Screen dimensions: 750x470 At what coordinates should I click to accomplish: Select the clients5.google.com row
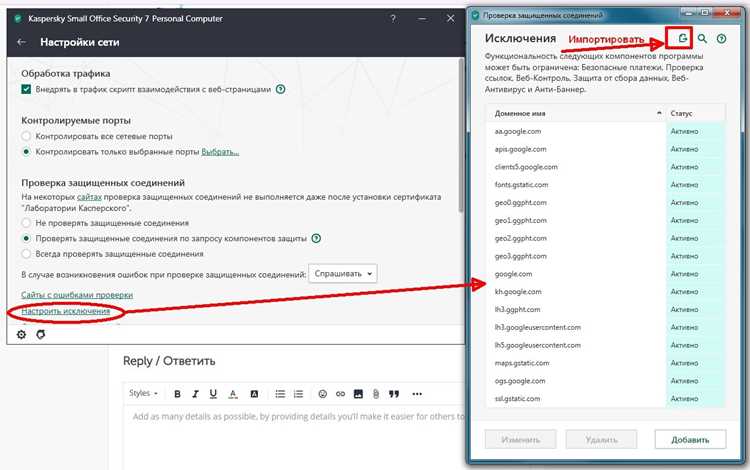[606, 167]
